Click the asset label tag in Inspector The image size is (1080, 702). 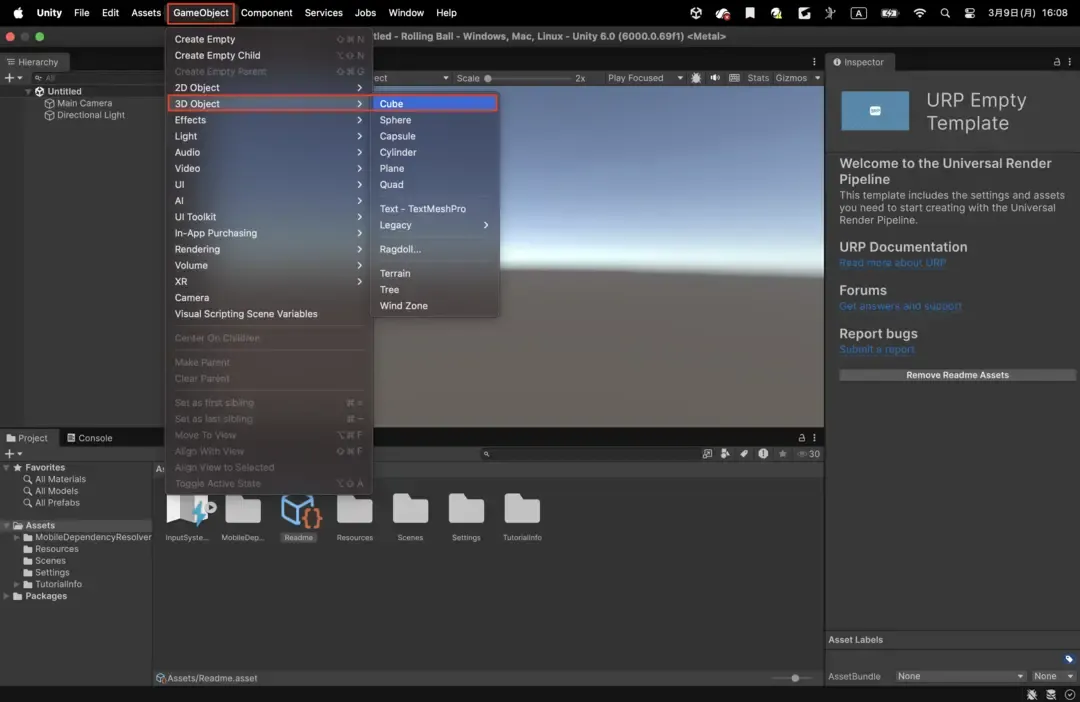pos(1068,659)
